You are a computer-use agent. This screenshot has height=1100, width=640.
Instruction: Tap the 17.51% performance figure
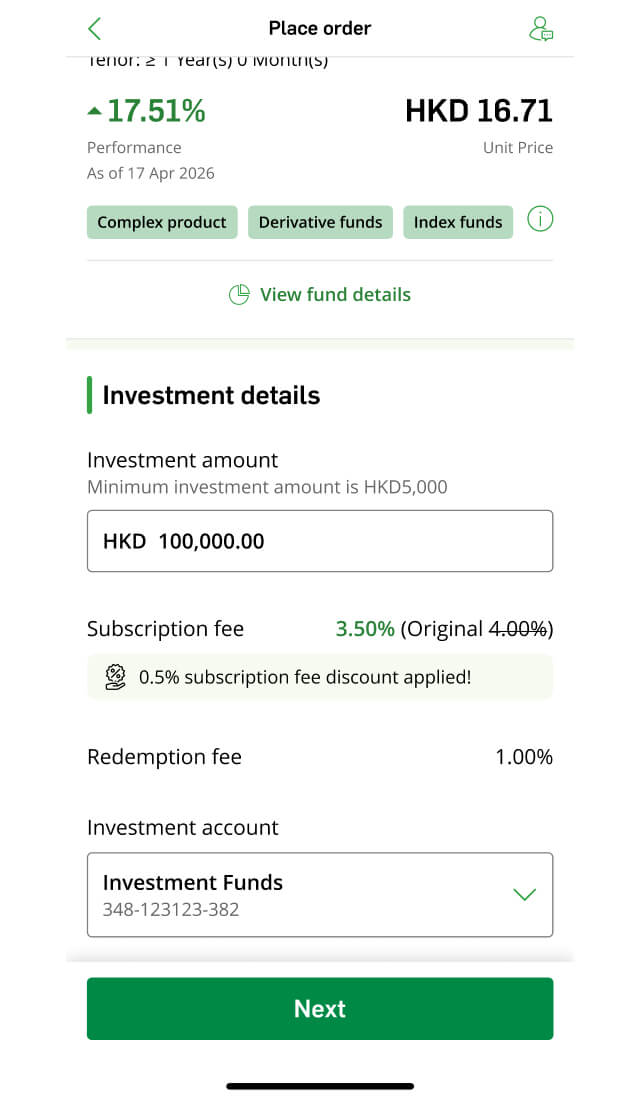click(156, 111)
